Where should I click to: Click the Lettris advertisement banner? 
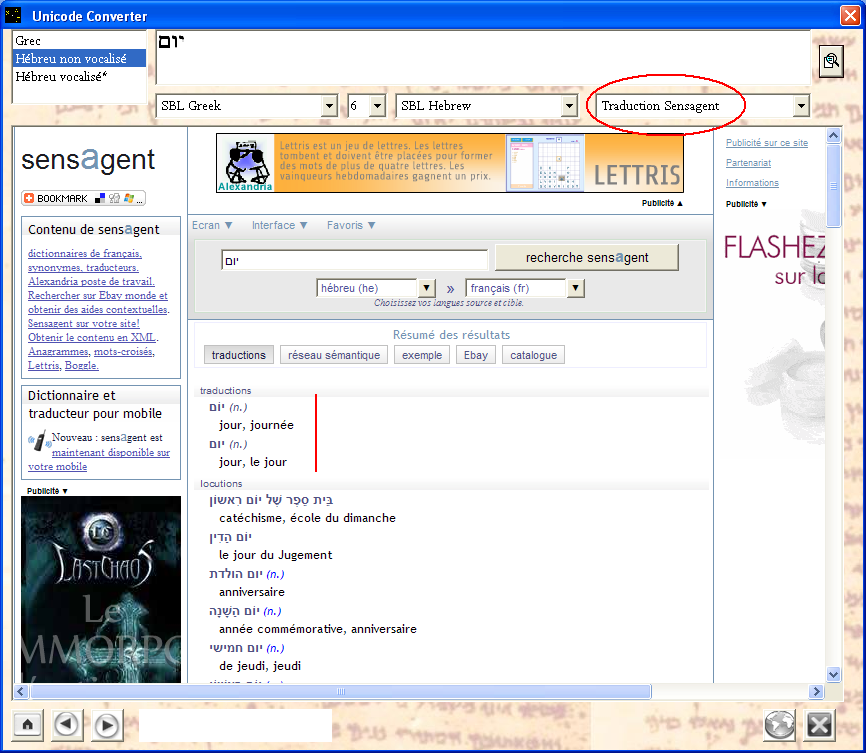[x=450, y=163]
